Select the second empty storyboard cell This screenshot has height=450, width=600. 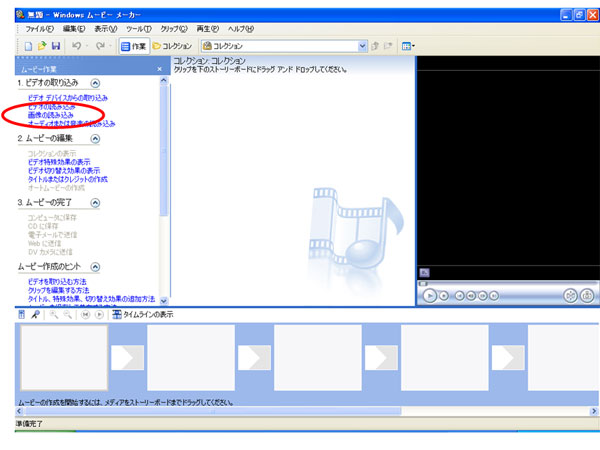click(x=191, y=358)
